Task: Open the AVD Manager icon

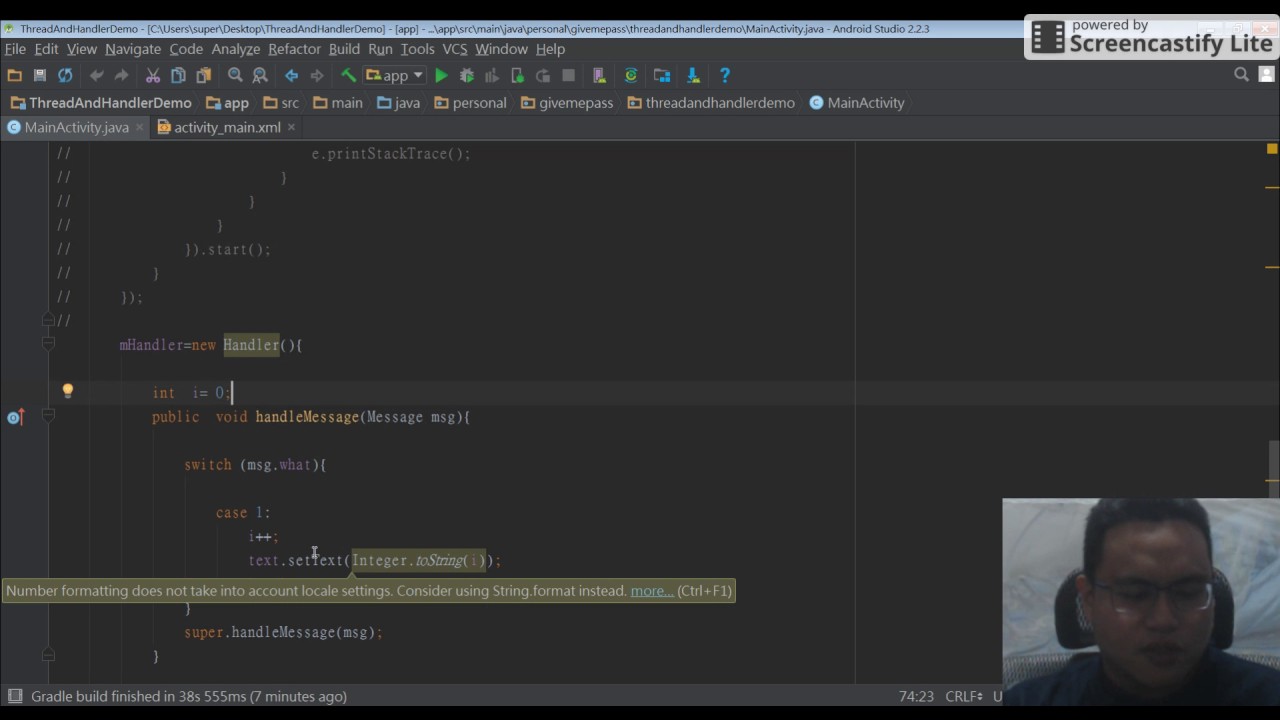Action: 599,75
